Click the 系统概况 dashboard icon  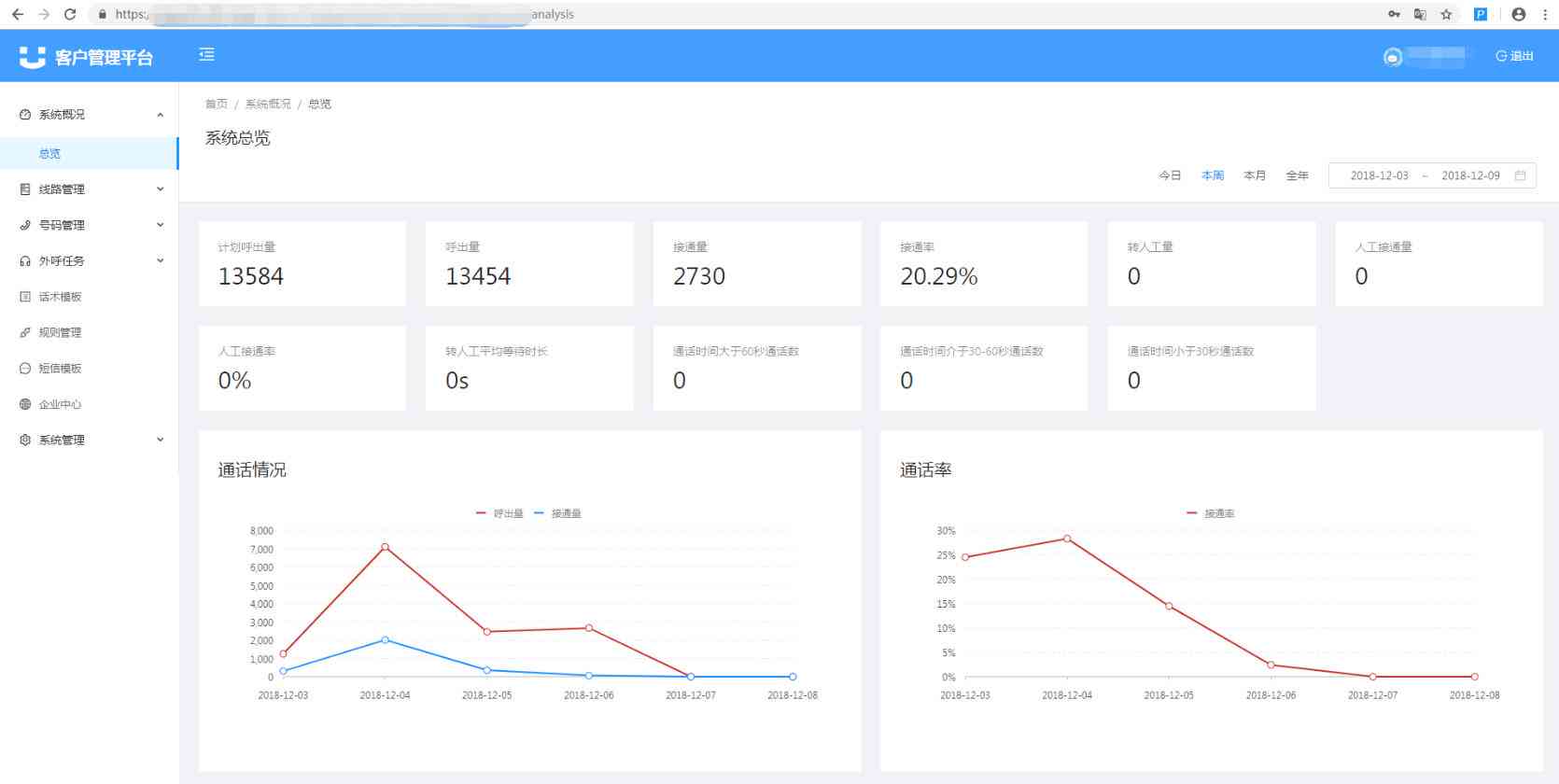(x=25, y=115)
